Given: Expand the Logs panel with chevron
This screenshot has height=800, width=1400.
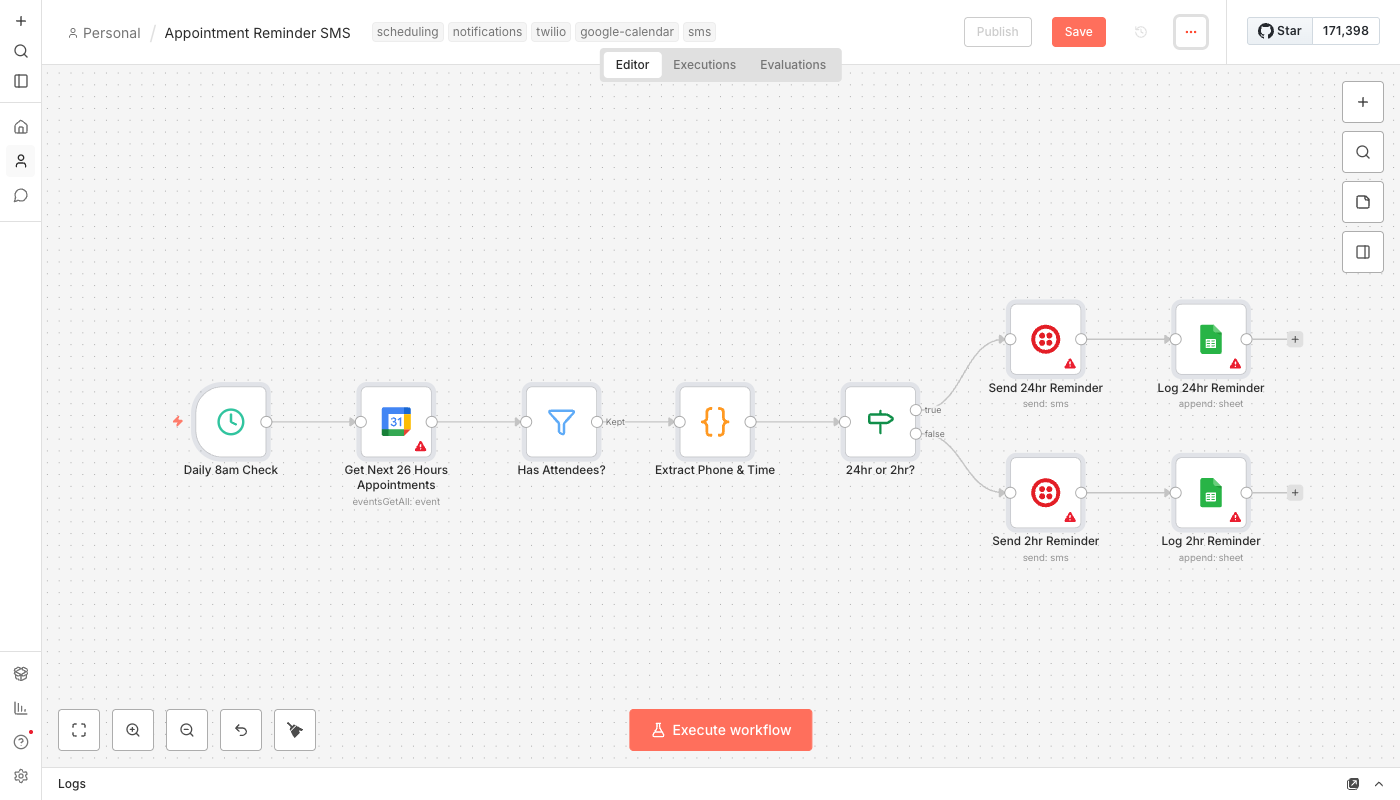Looking at the screenshot, I should coord(1379,784).
